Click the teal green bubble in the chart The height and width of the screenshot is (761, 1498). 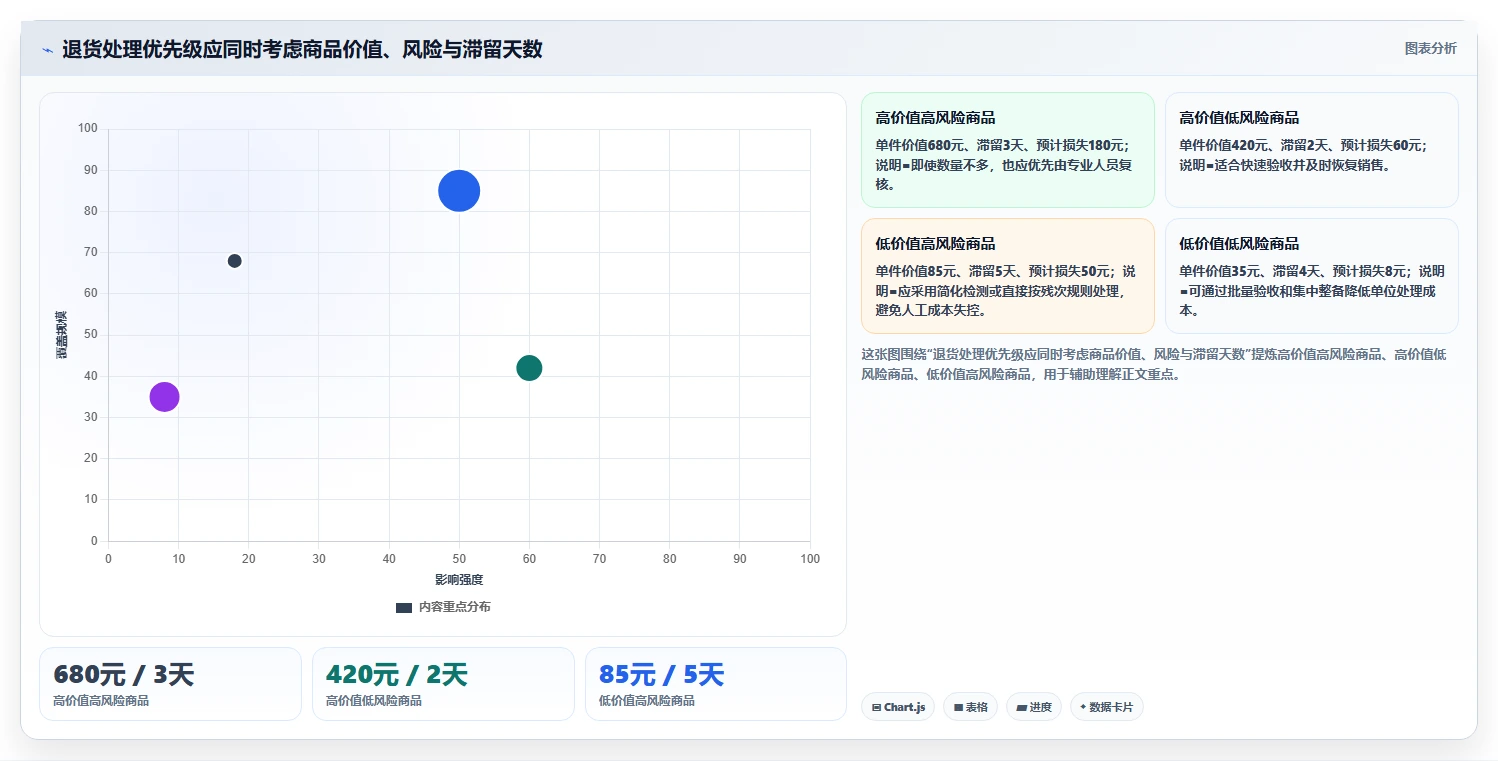click(x=529, y=368)
